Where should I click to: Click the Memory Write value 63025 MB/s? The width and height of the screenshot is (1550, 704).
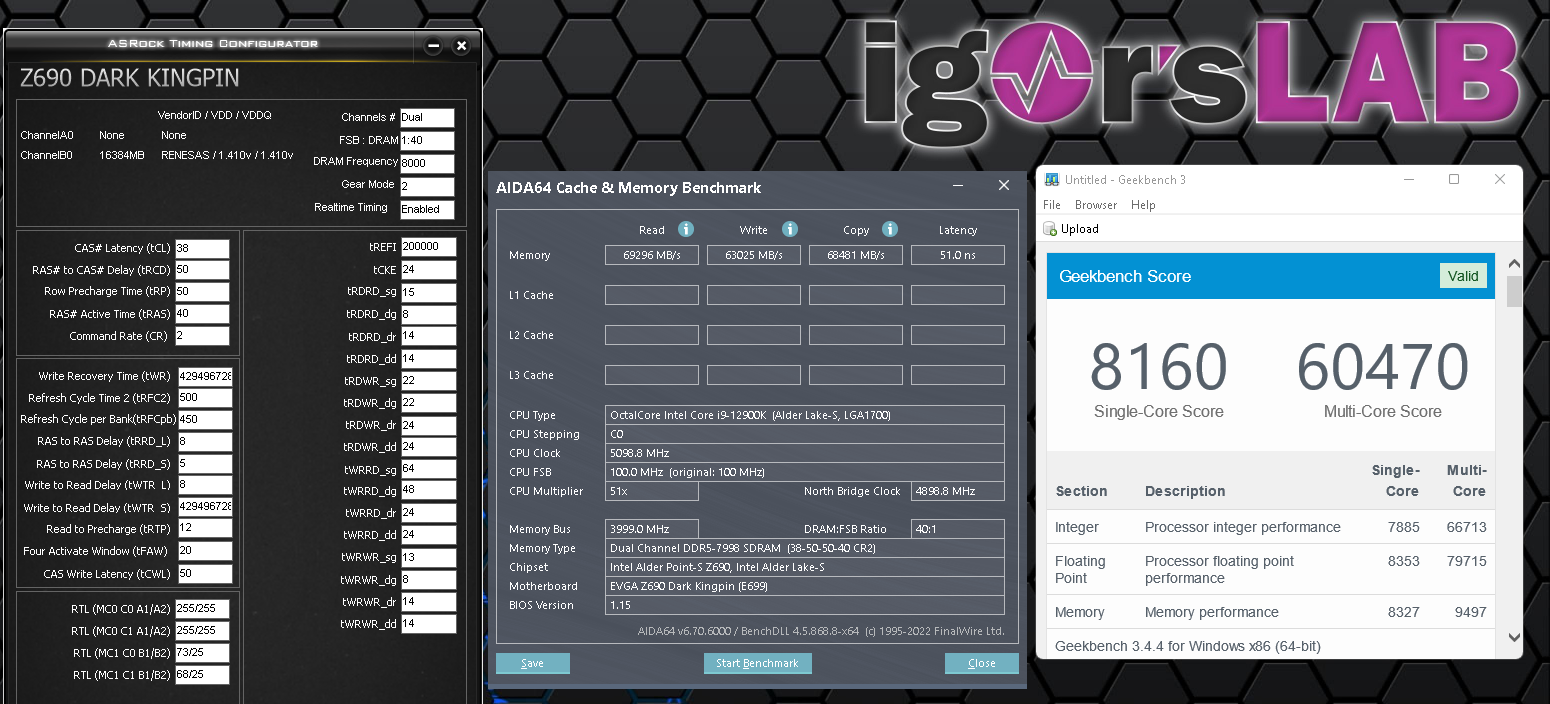[x=754, y=255]
